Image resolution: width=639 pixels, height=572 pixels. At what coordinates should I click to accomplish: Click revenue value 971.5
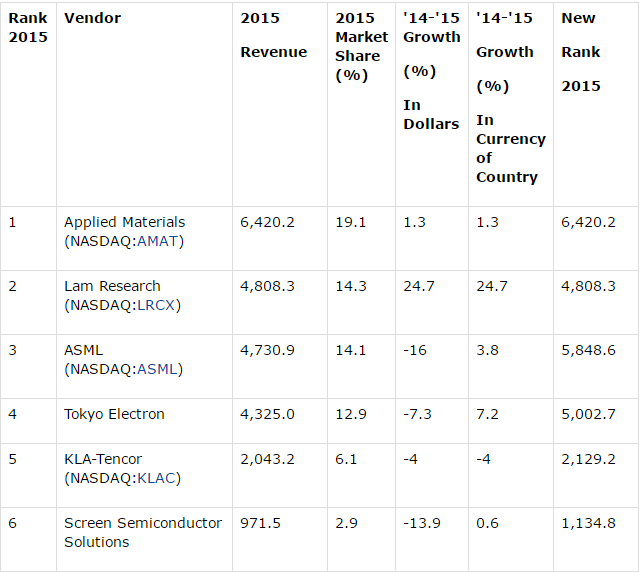pos(260,523)
